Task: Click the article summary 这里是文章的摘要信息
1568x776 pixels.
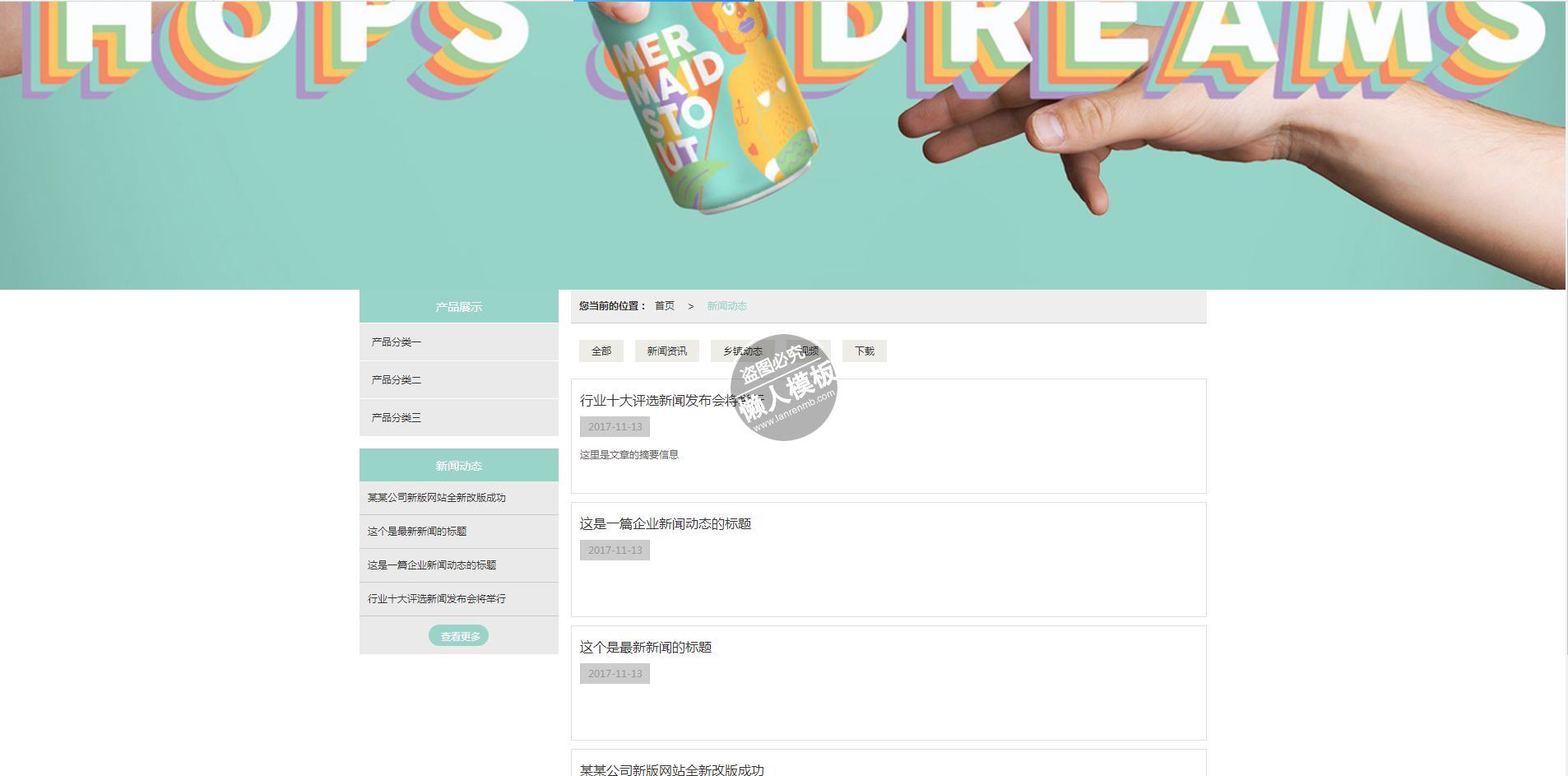Action: pos(629,455)
